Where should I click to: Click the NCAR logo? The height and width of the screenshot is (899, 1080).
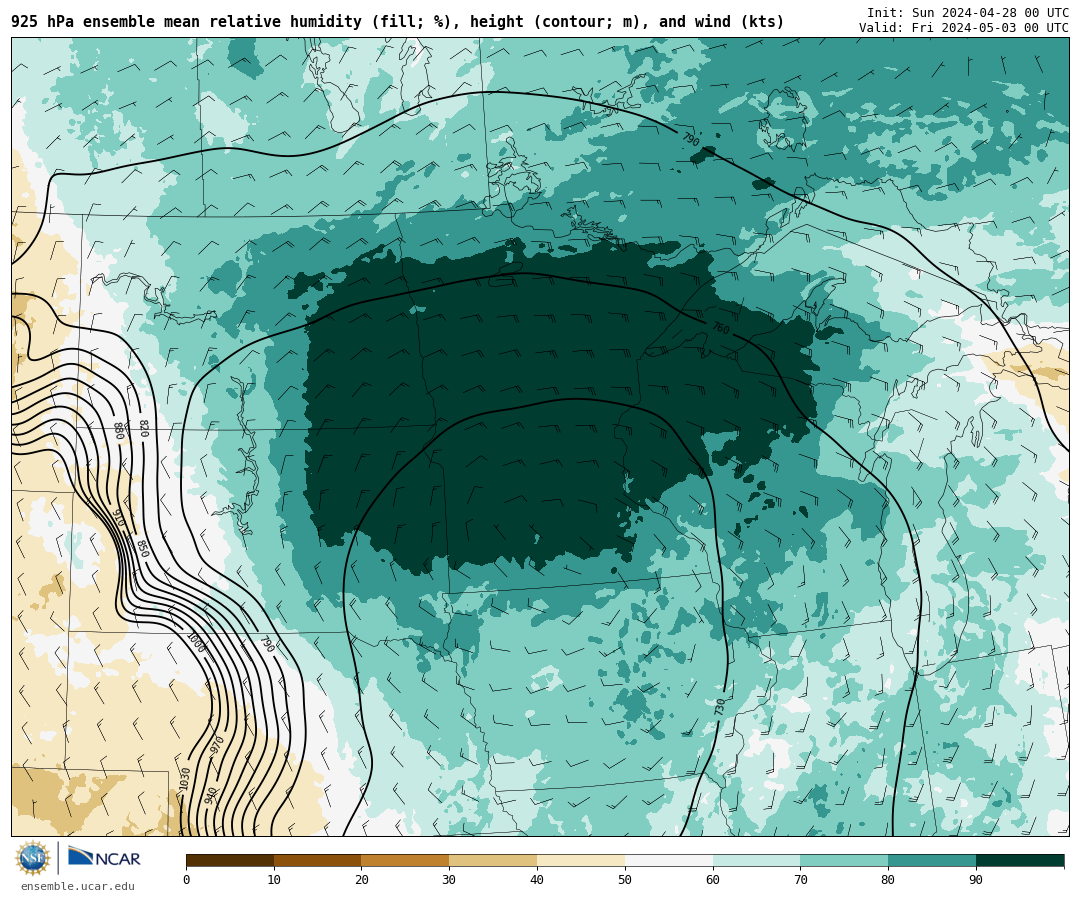point(104,858)
